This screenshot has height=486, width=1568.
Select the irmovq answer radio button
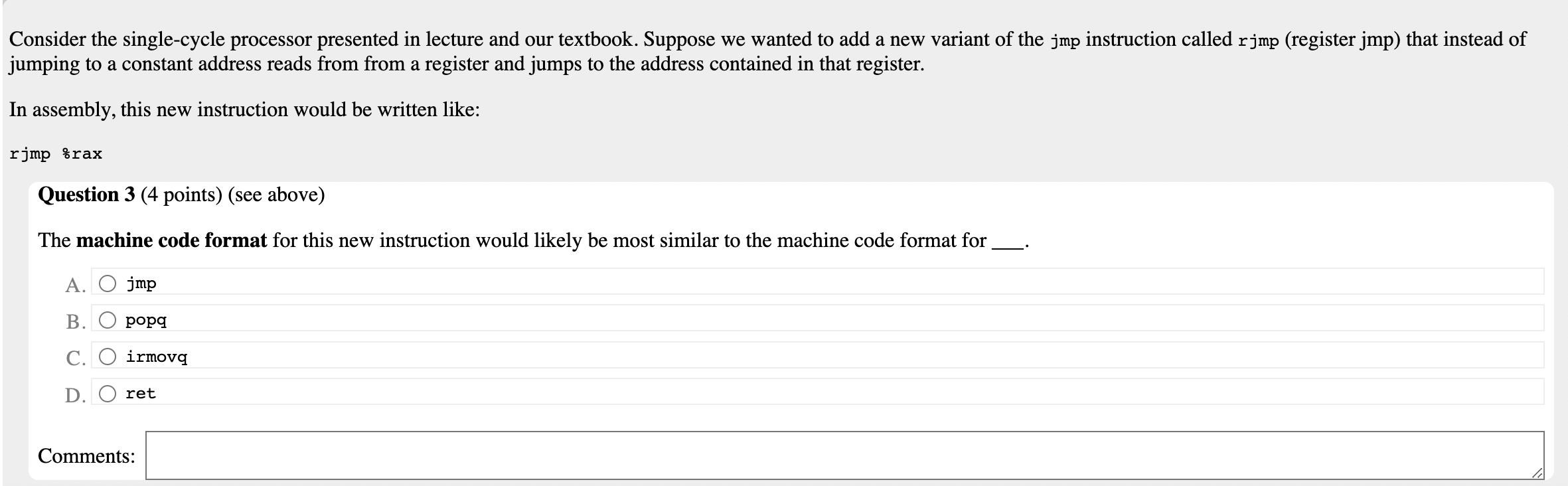[x=108, y=357]
